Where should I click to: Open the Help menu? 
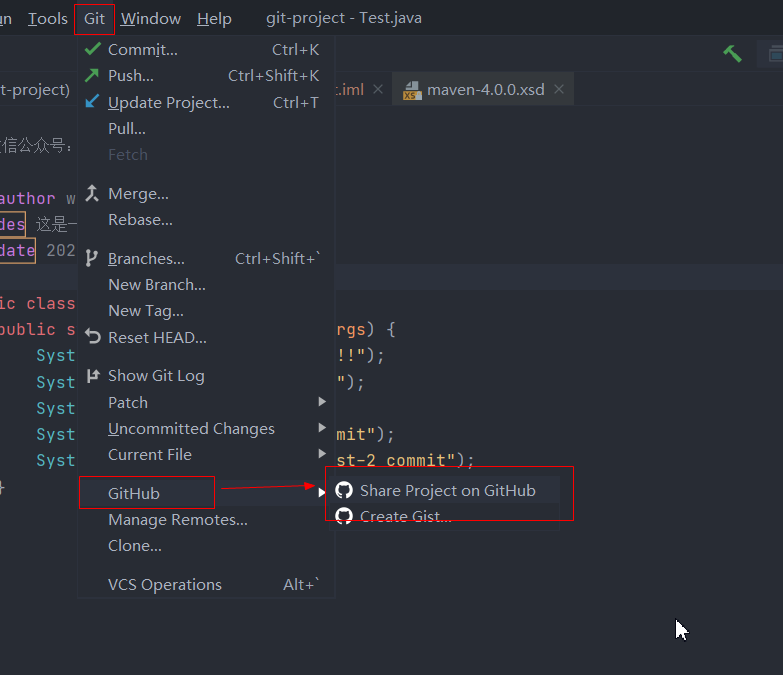[x=214, y=19]
